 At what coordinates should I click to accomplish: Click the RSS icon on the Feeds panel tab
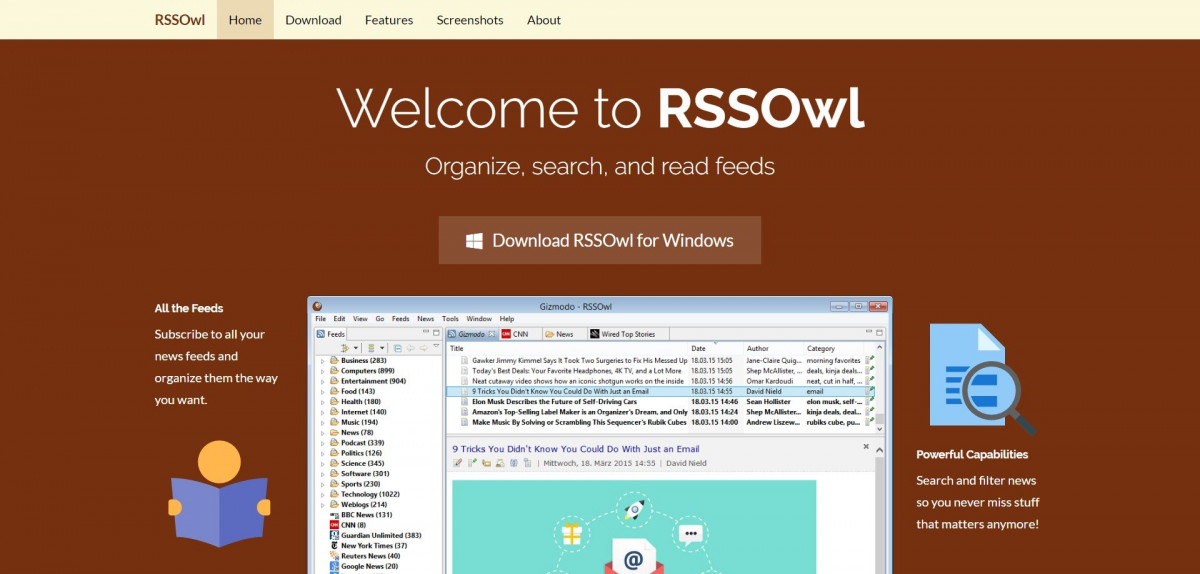[321, 334]
